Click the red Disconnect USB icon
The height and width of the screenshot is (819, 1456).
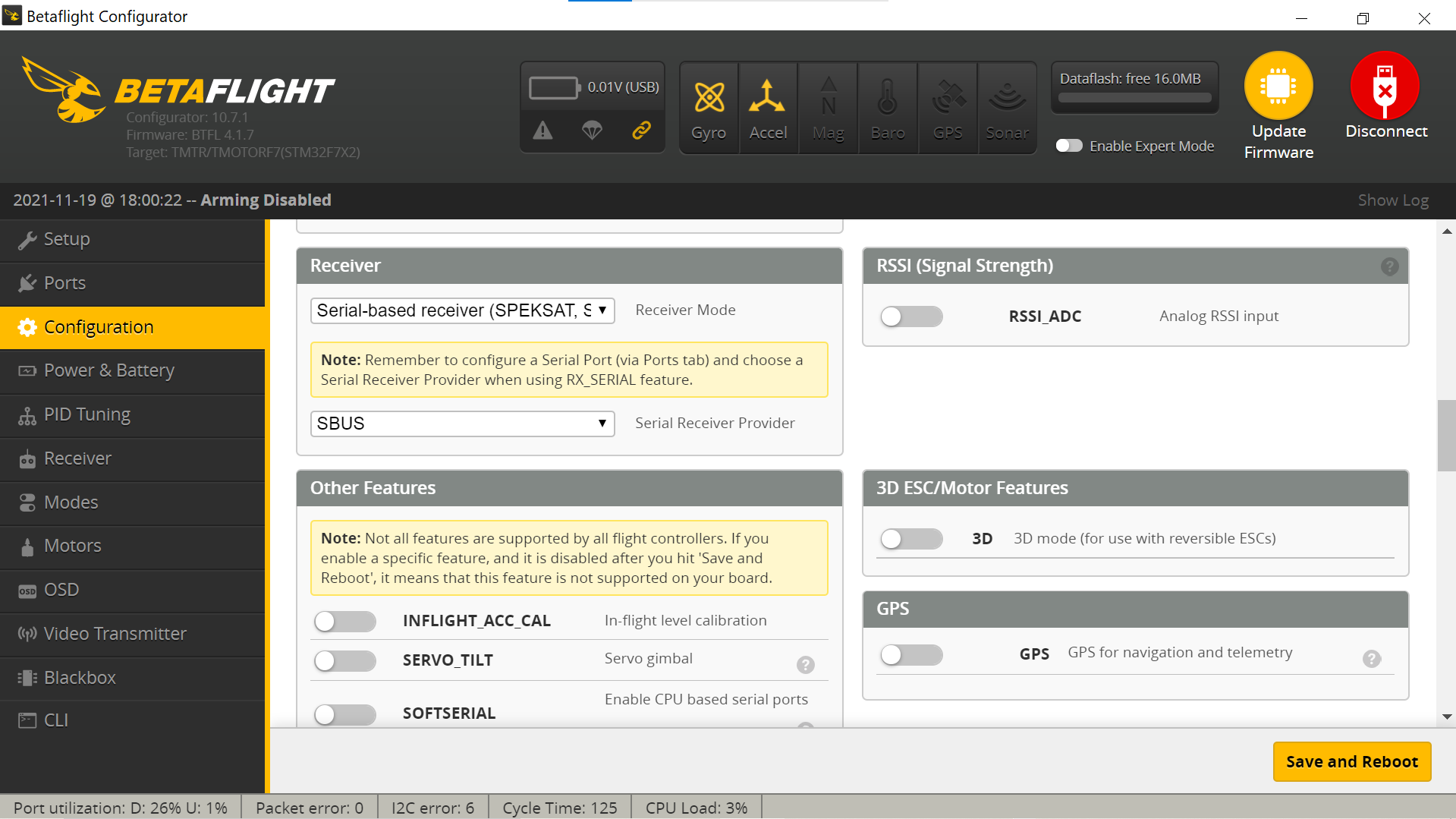[x=1385, y=86]
